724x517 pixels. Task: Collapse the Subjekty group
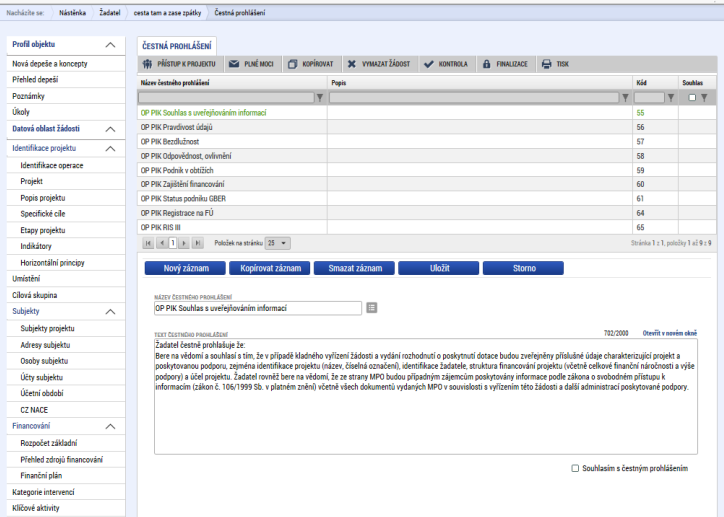pyautogui.click(x=110, y=312)
